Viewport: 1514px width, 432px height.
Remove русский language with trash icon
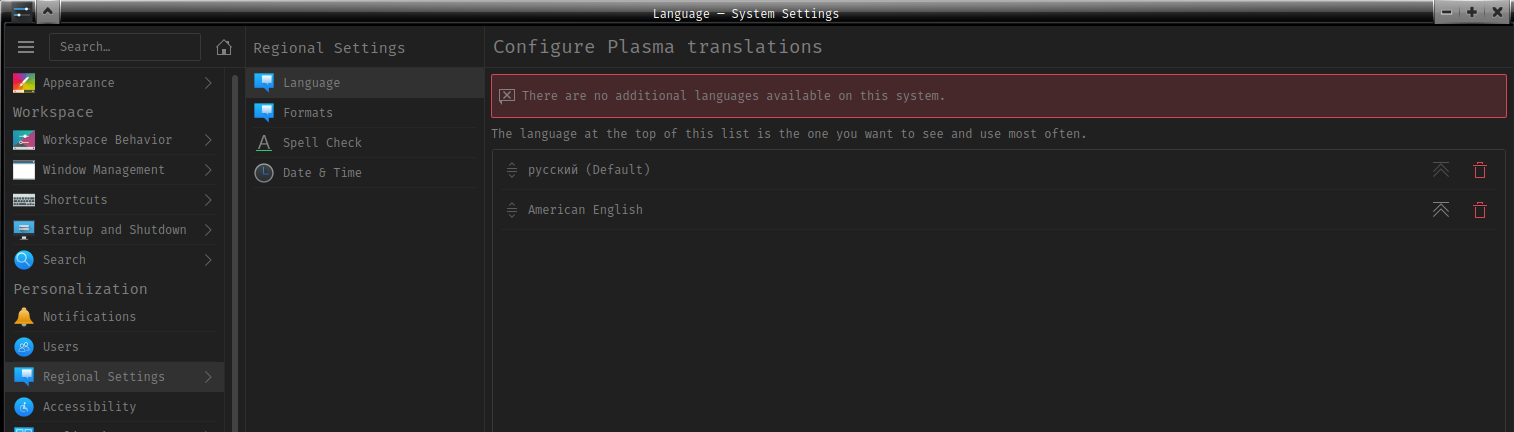[x=1480, y=170]
